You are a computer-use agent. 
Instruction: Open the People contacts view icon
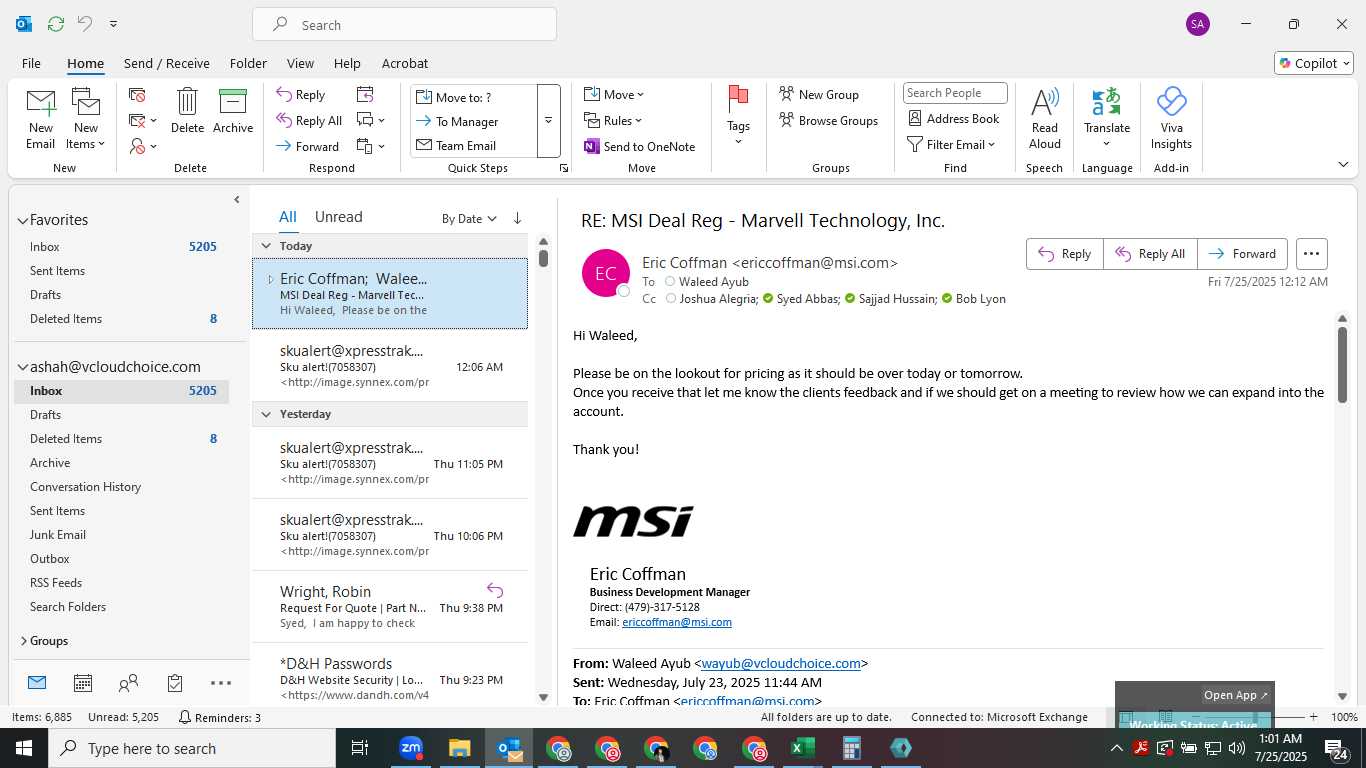(128, 683)
